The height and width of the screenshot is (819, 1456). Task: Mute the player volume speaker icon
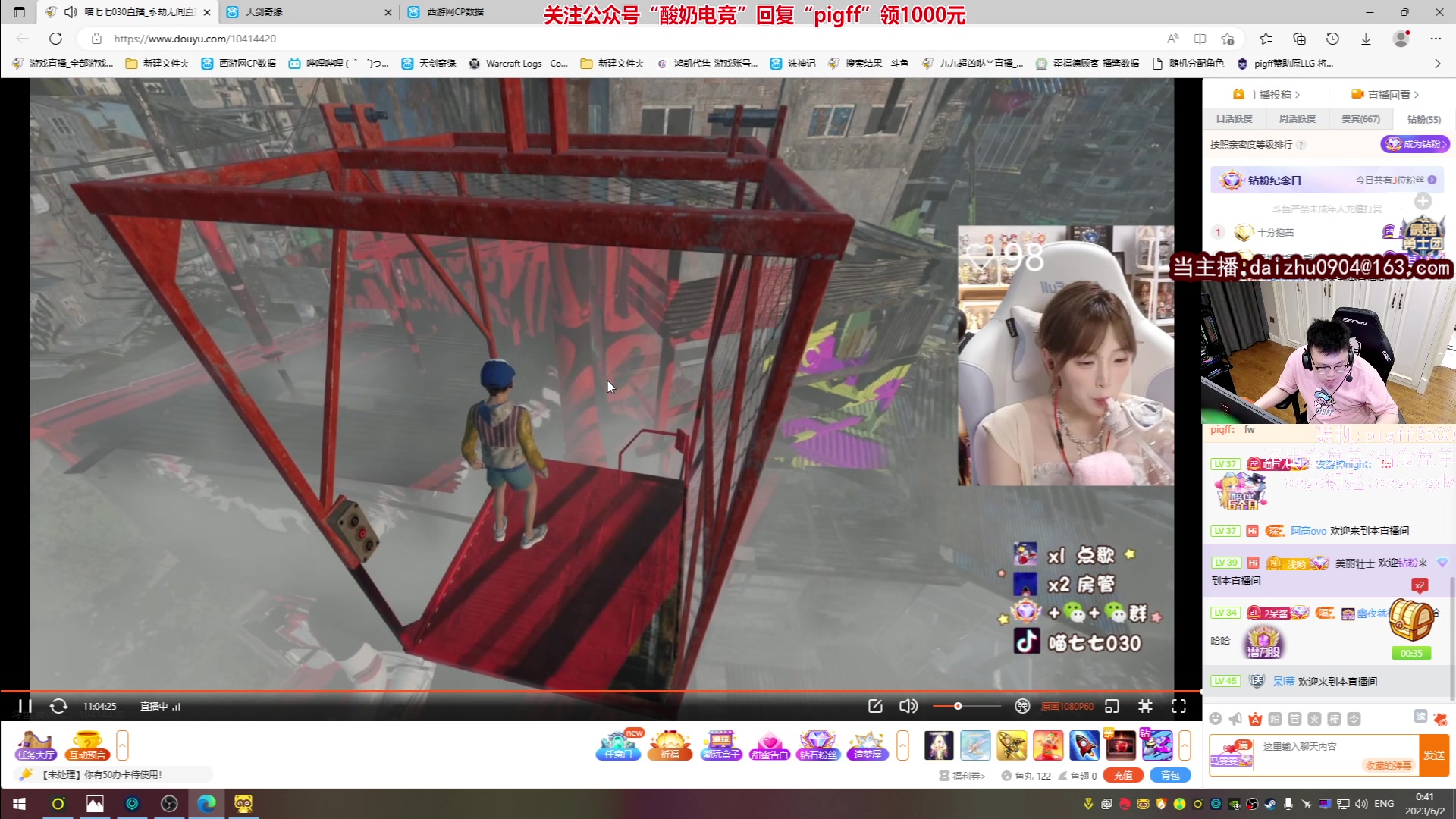908,706
